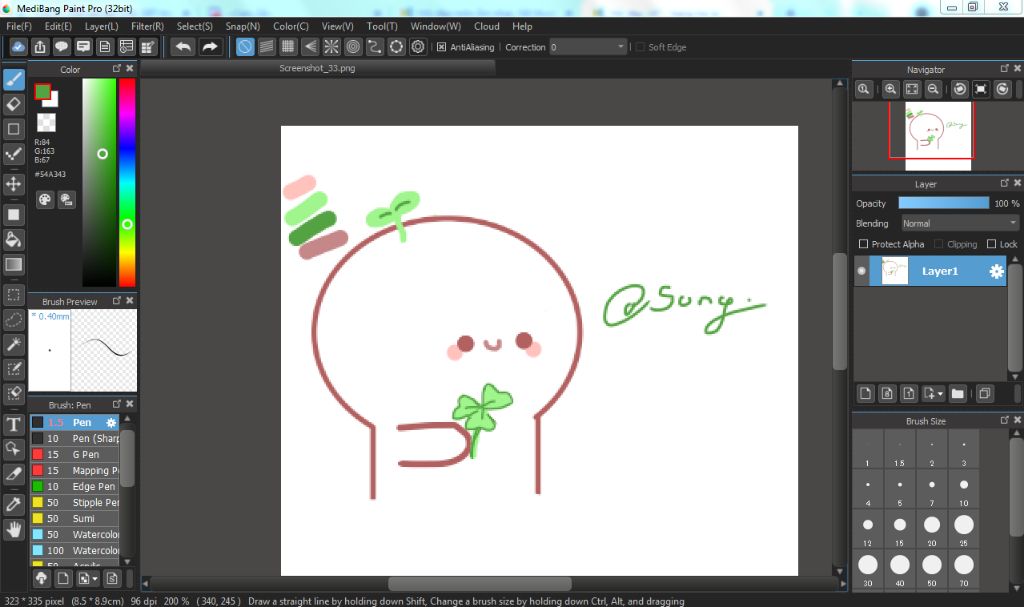The width and height of the screenshot is (1024, 607).
Task: Enable the Protect Alpha checkbox
Action: click(863, 244)
